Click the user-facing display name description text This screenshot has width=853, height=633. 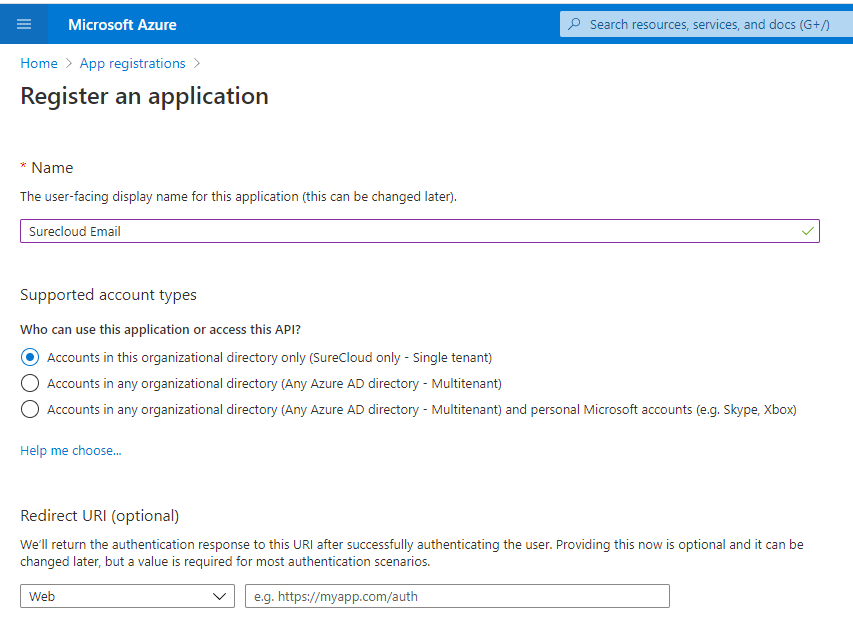(x=238, y=196)
